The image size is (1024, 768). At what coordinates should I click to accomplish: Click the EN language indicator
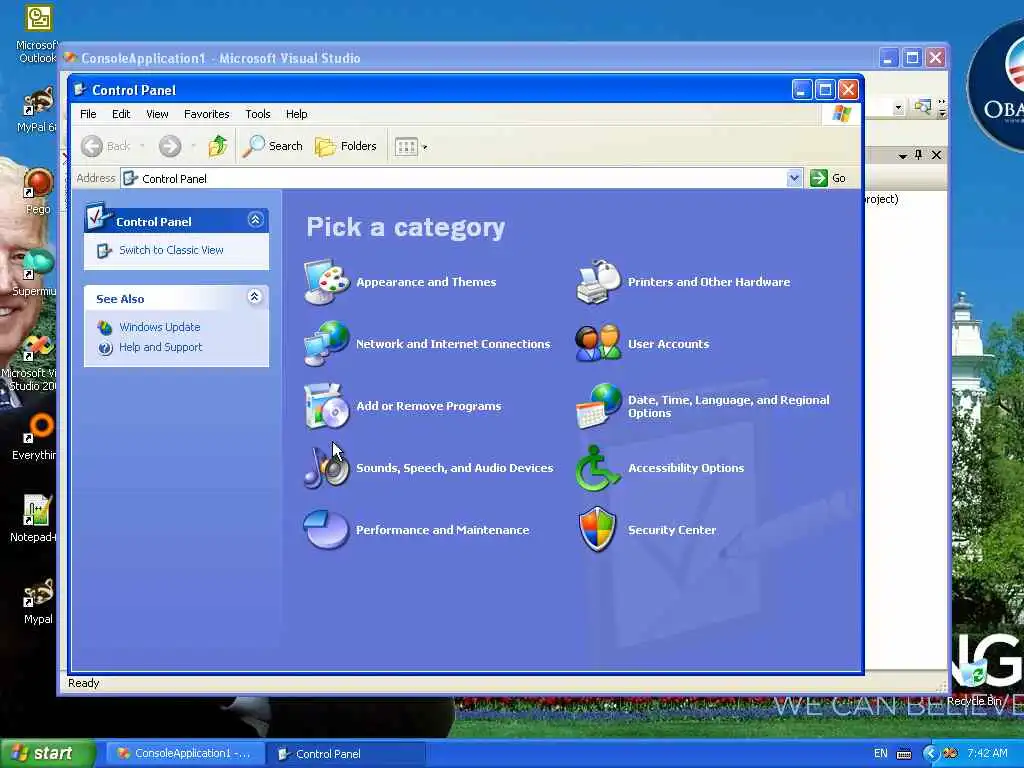coord(880,754)
